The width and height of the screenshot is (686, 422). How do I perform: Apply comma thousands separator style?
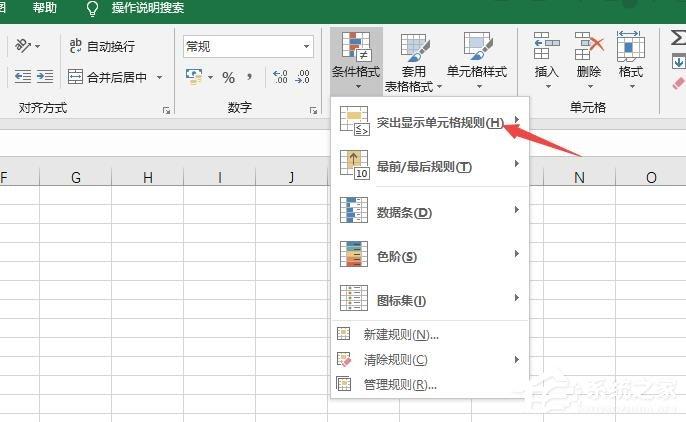[x=249, y=77]
